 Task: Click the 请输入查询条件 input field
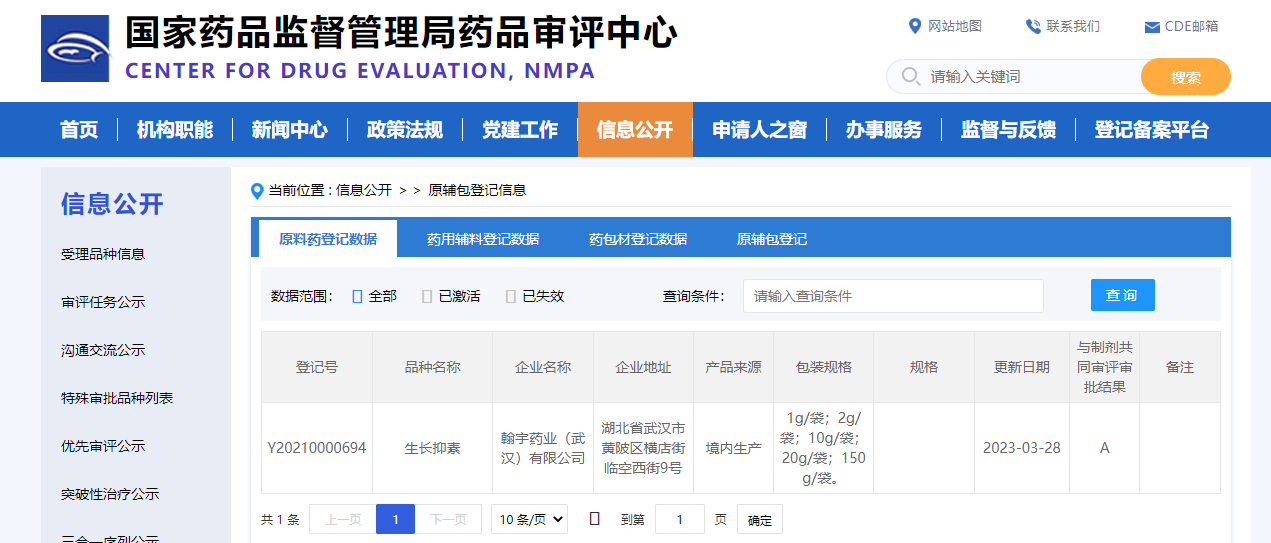pos(892,296)
